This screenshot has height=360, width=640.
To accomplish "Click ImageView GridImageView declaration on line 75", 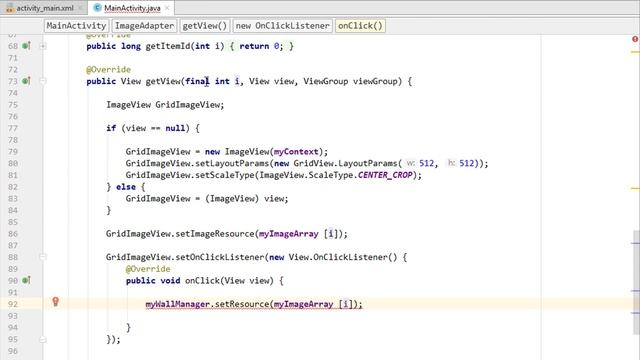I will [165, 105].
